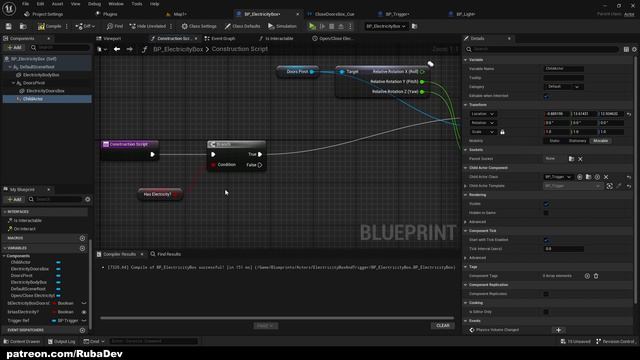Add the Physics Volume Changed event with plus
The image size is (640, 360).
click(558, 330)
